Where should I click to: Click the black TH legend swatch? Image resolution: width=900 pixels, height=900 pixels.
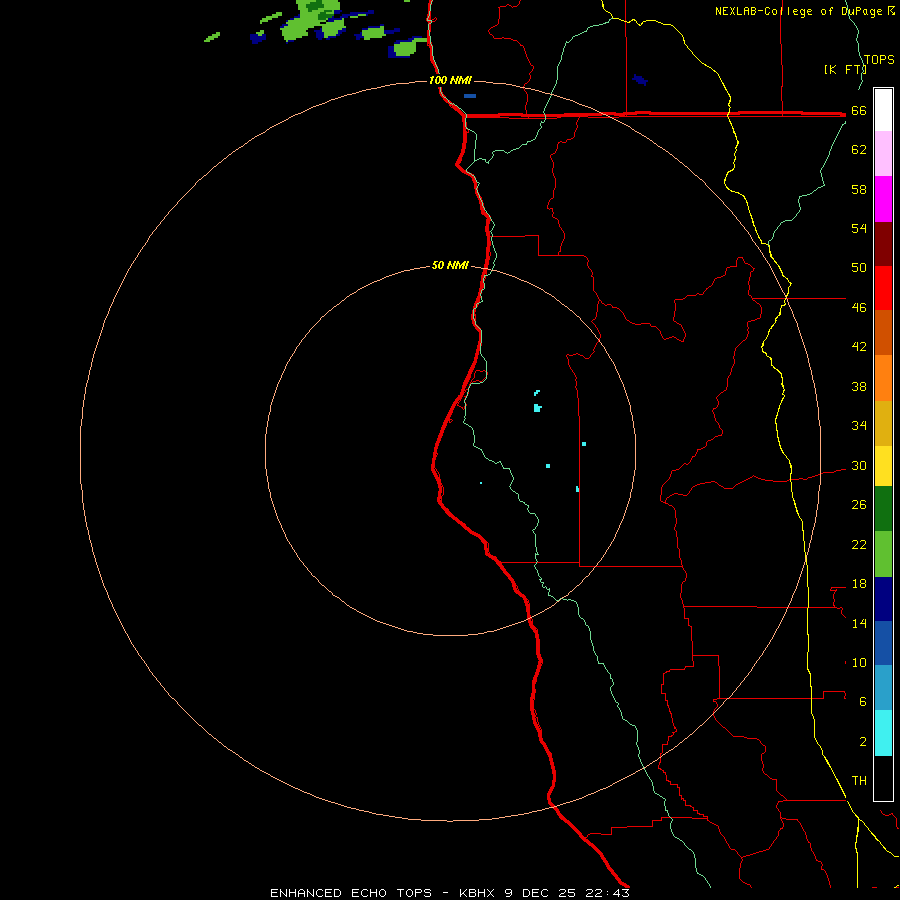[x=883, y=778]
